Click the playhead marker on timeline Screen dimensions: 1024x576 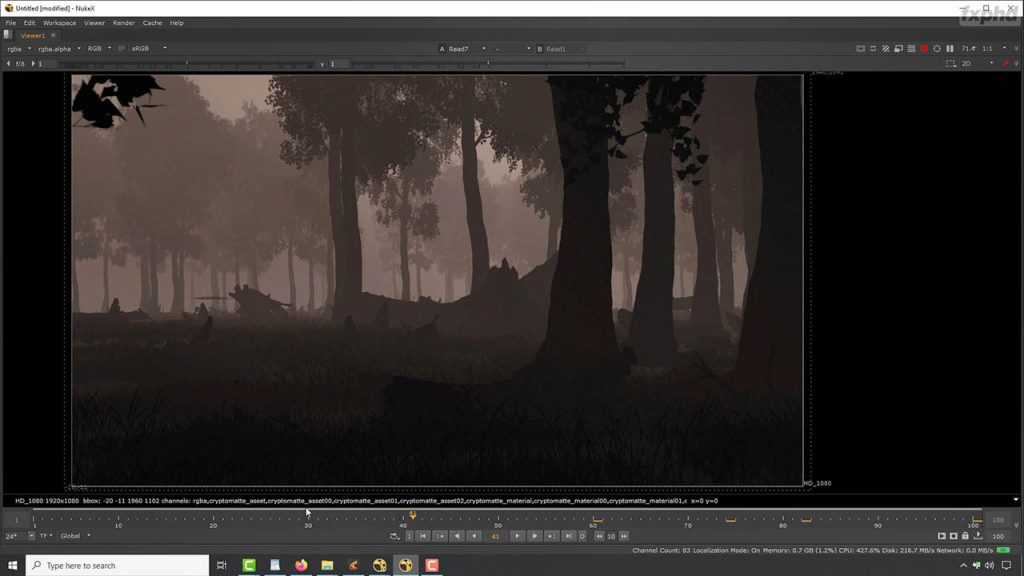[x=412, y=515]
